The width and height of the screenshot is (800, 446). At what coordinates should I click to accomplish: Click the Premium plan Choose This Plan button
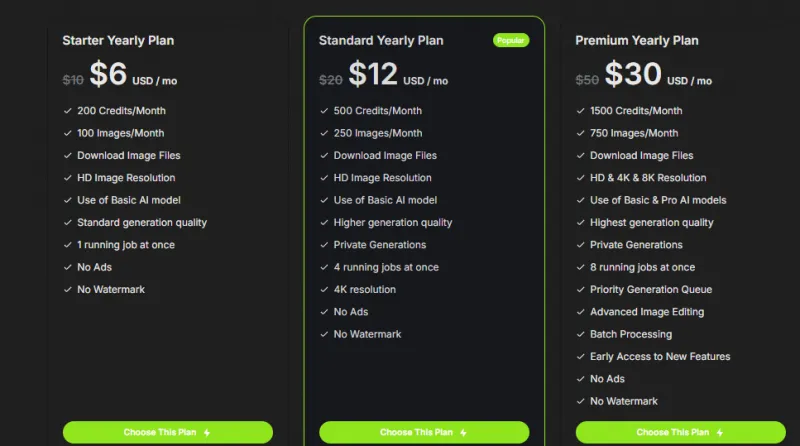[680, 432]
